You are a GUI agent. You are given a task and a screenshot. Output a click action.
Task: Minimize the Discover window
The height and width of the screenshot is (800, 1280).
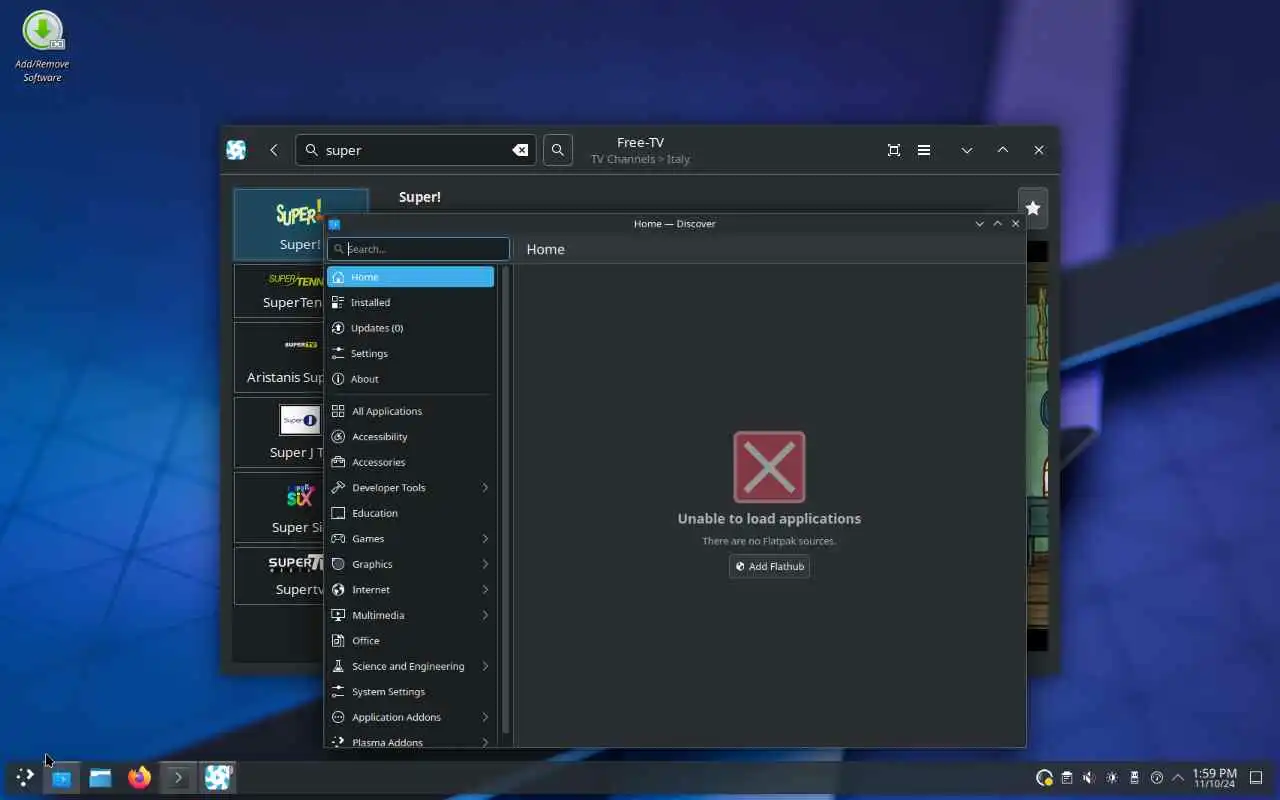980,224
